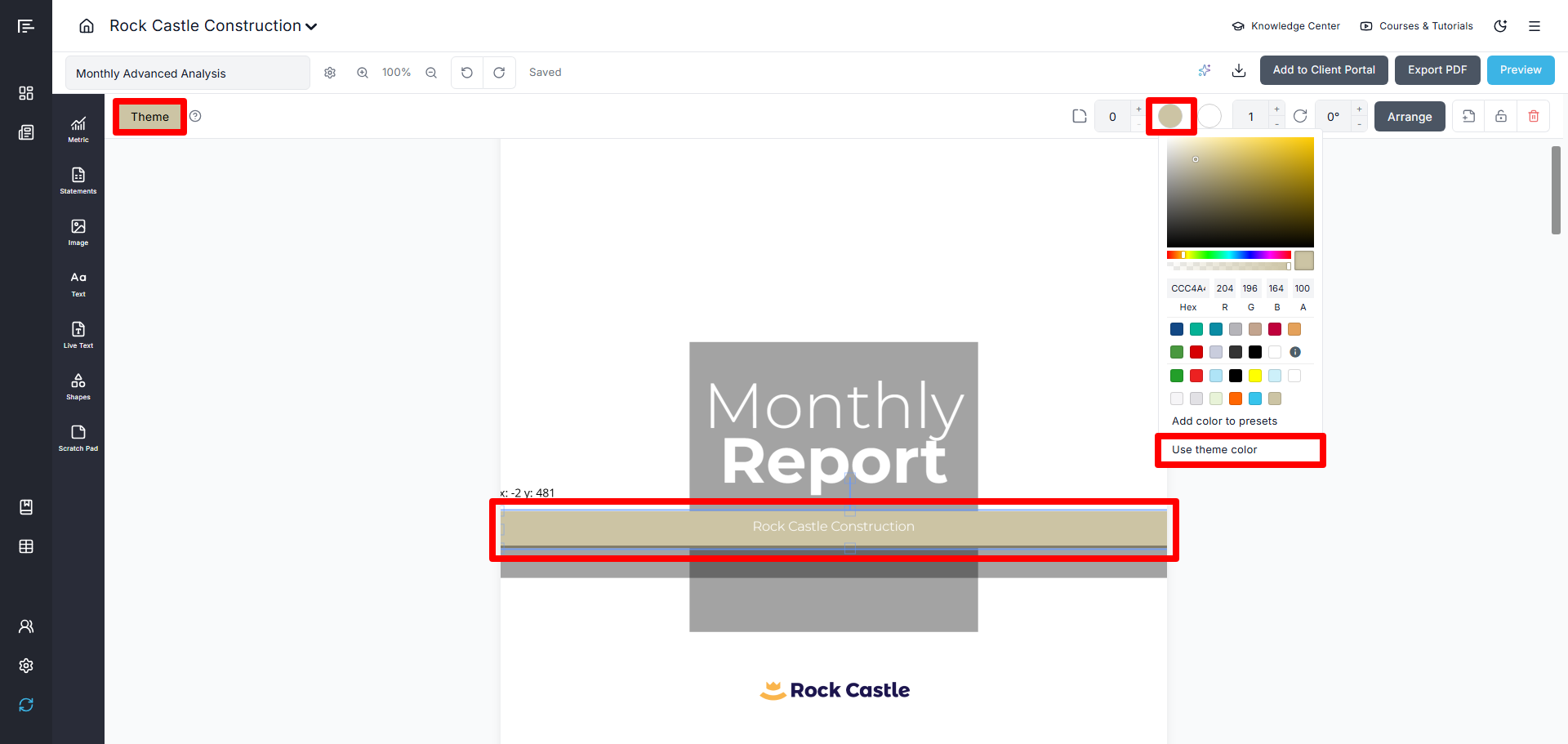Open the Shapes panel

(78, 386)
